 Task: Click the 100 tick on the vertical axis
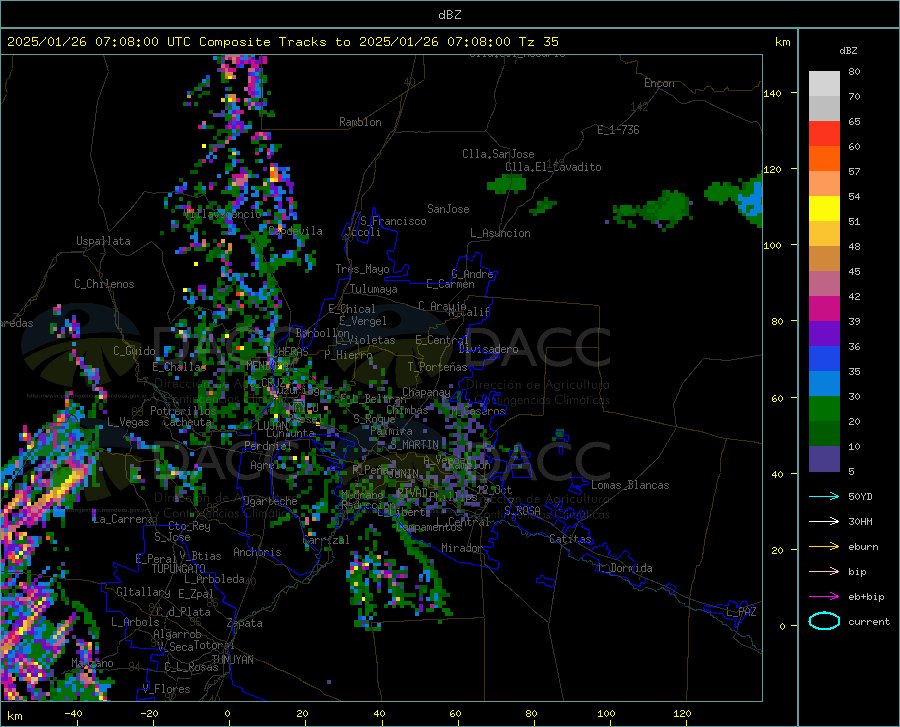772,245
